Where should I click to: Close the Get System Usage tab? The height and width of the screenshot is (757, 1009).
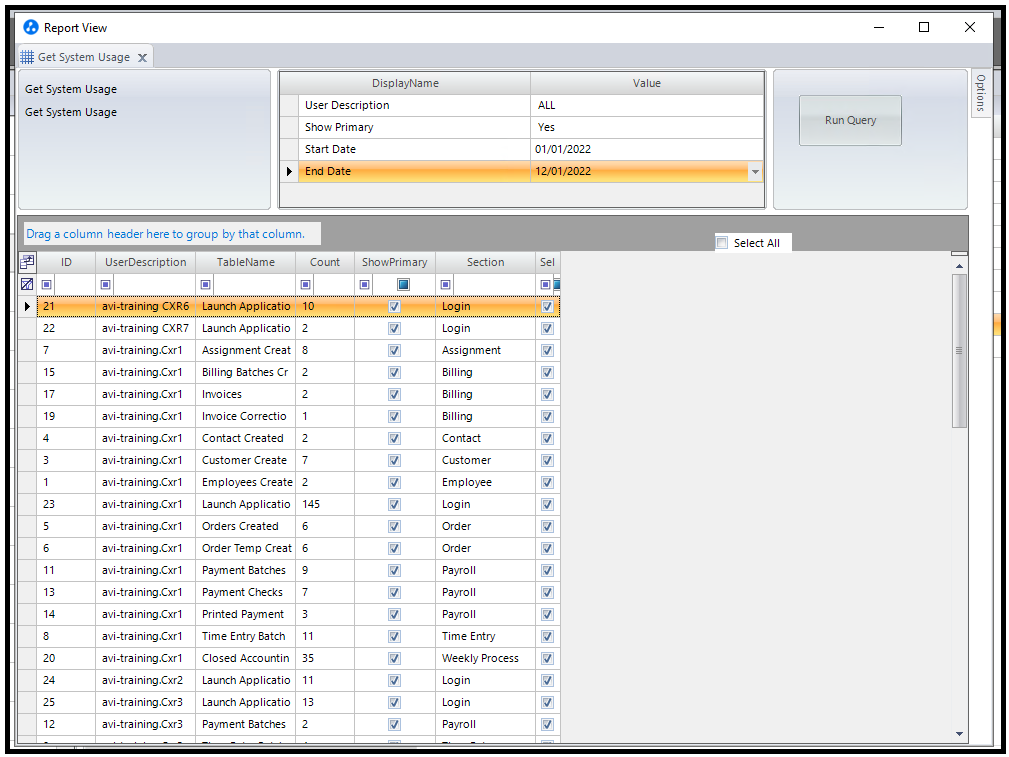point(142,57)
